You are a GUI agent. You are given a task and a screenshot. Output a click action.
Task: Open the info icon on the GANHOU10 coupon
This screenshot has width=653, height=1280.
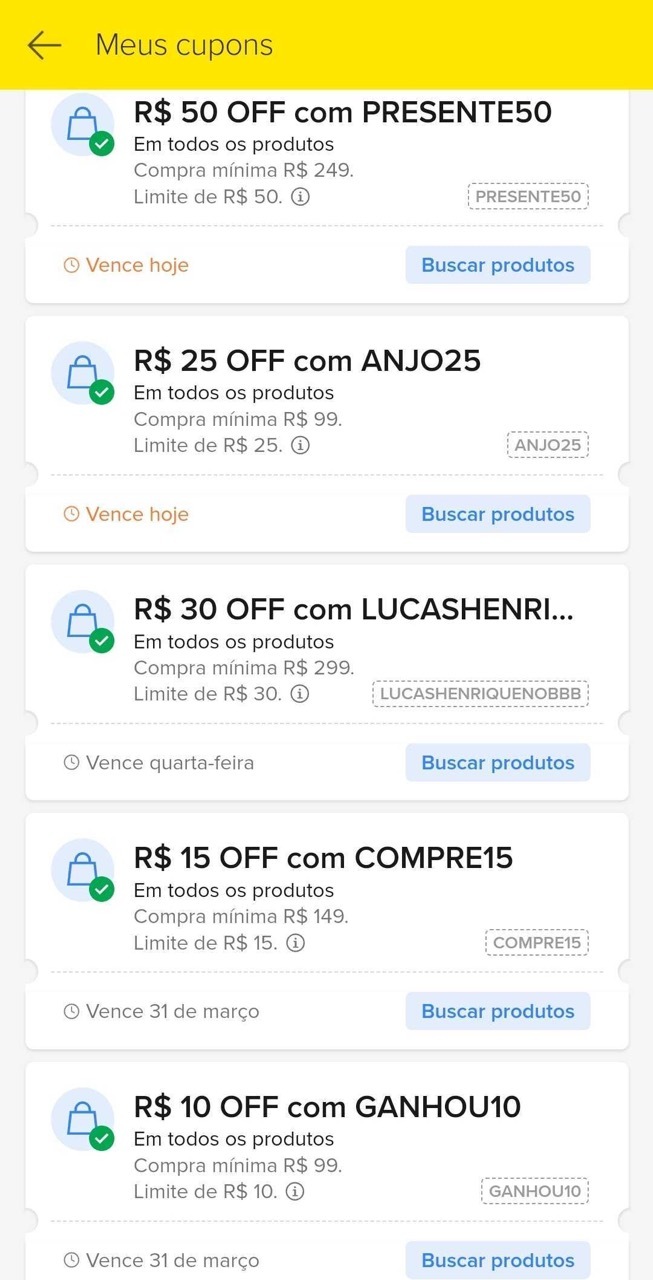click(296, 1191)
